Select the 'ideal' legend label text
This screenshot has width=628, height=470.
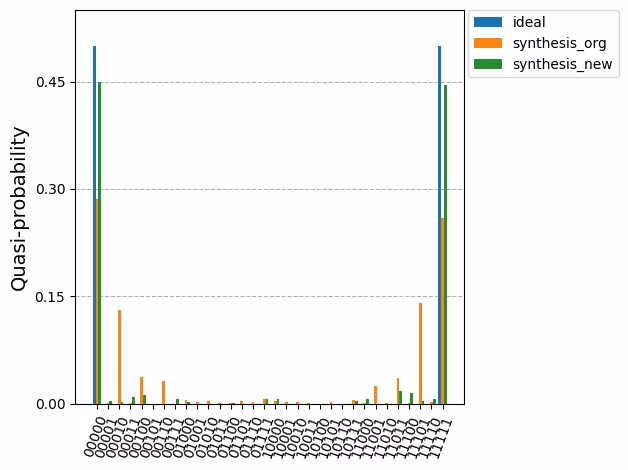[529, 22]
